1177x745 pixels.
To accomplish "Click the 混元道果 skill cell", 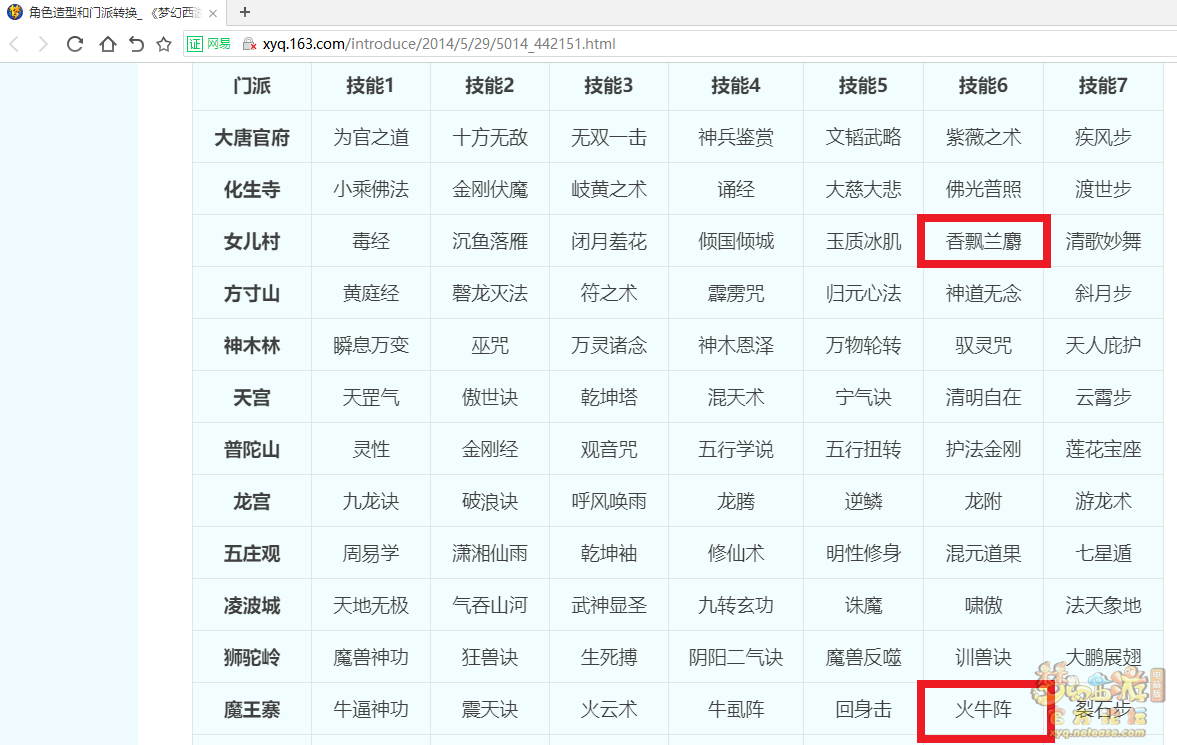I will click(983, 553).
